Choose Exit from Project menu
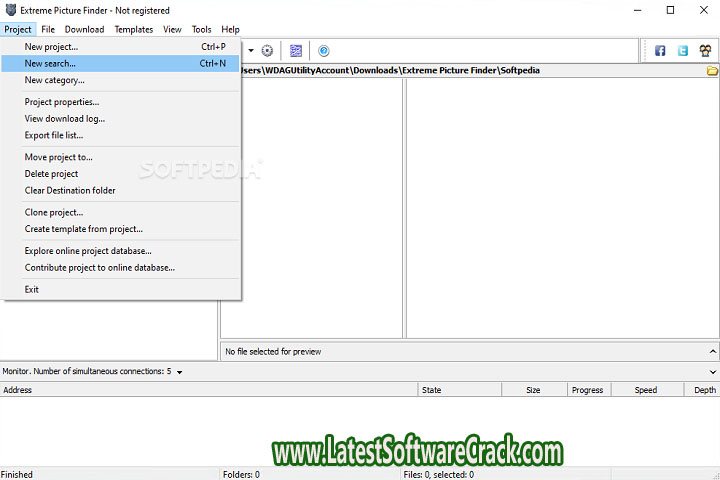The height and width of the screenshot is (480, 720). tap(121, 289)
